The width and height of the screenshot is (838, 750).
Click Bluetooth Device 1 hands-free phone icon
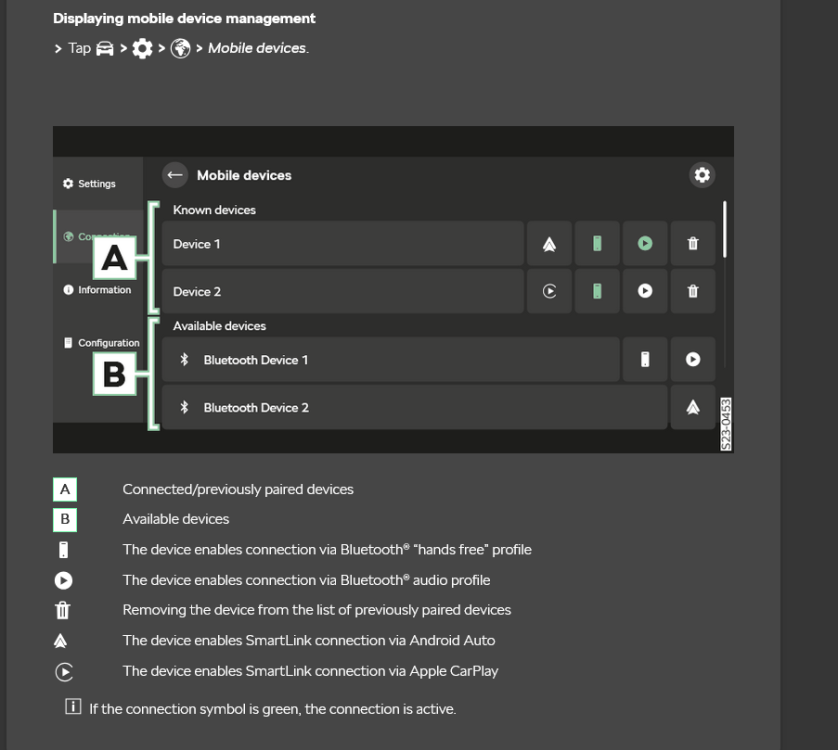645,359
